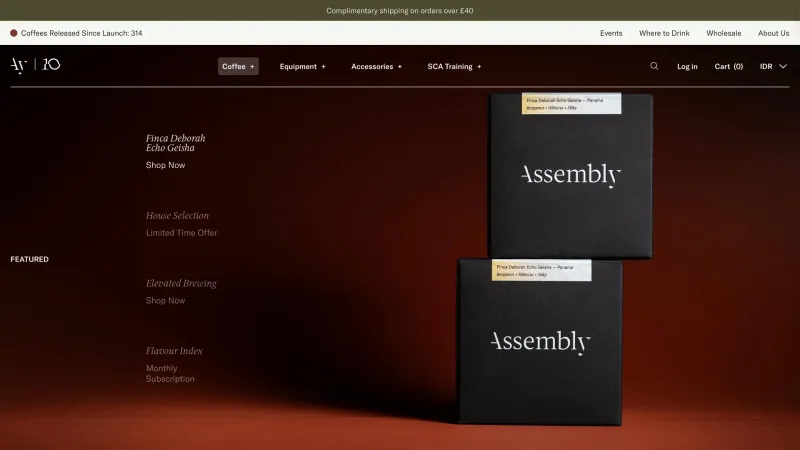Select the Flavour Index slide

pyautogui.click(x=174, y=351)
